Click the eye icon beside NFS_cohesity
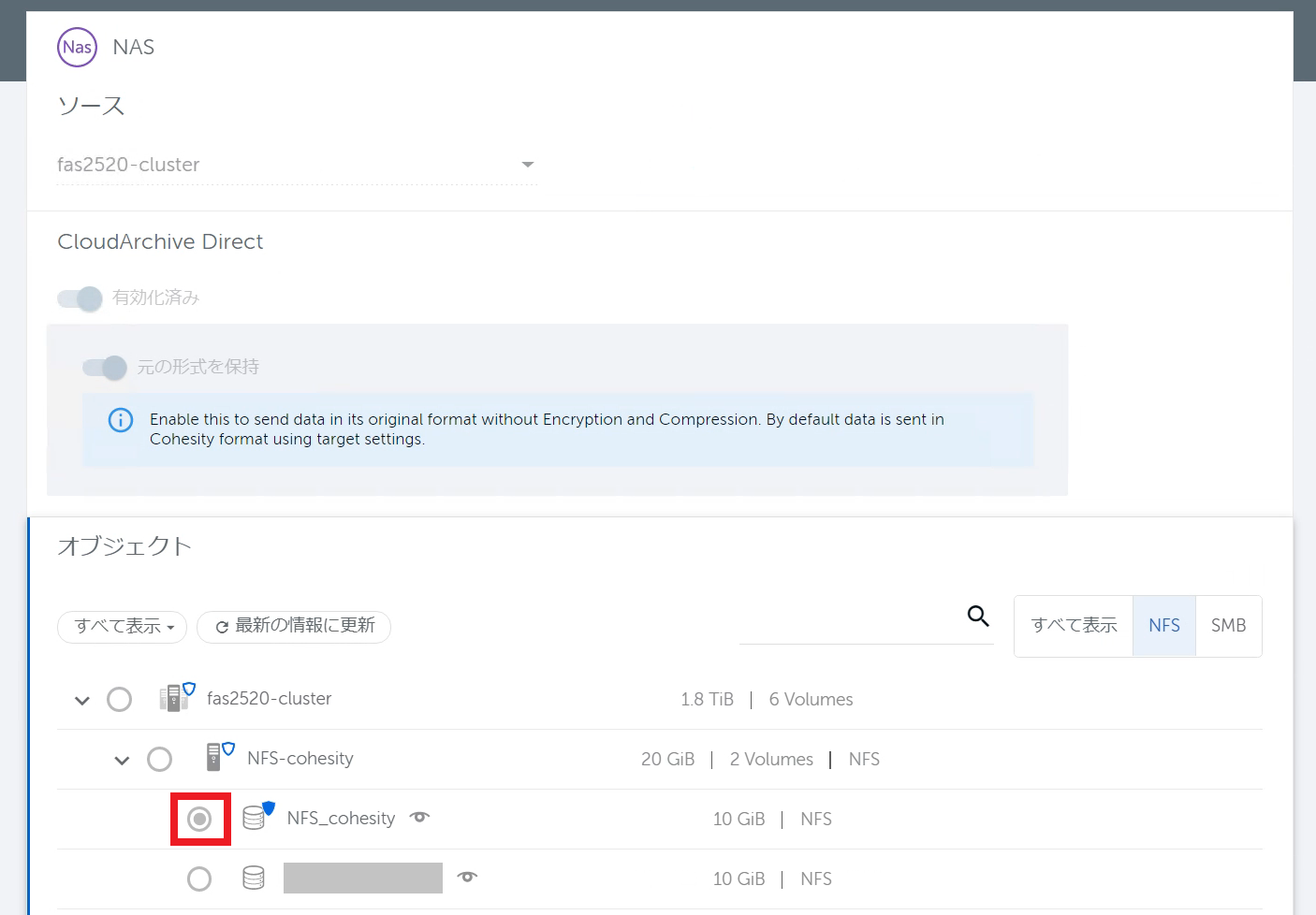Viewport: 1316px width, 915px height. (420, 817)
